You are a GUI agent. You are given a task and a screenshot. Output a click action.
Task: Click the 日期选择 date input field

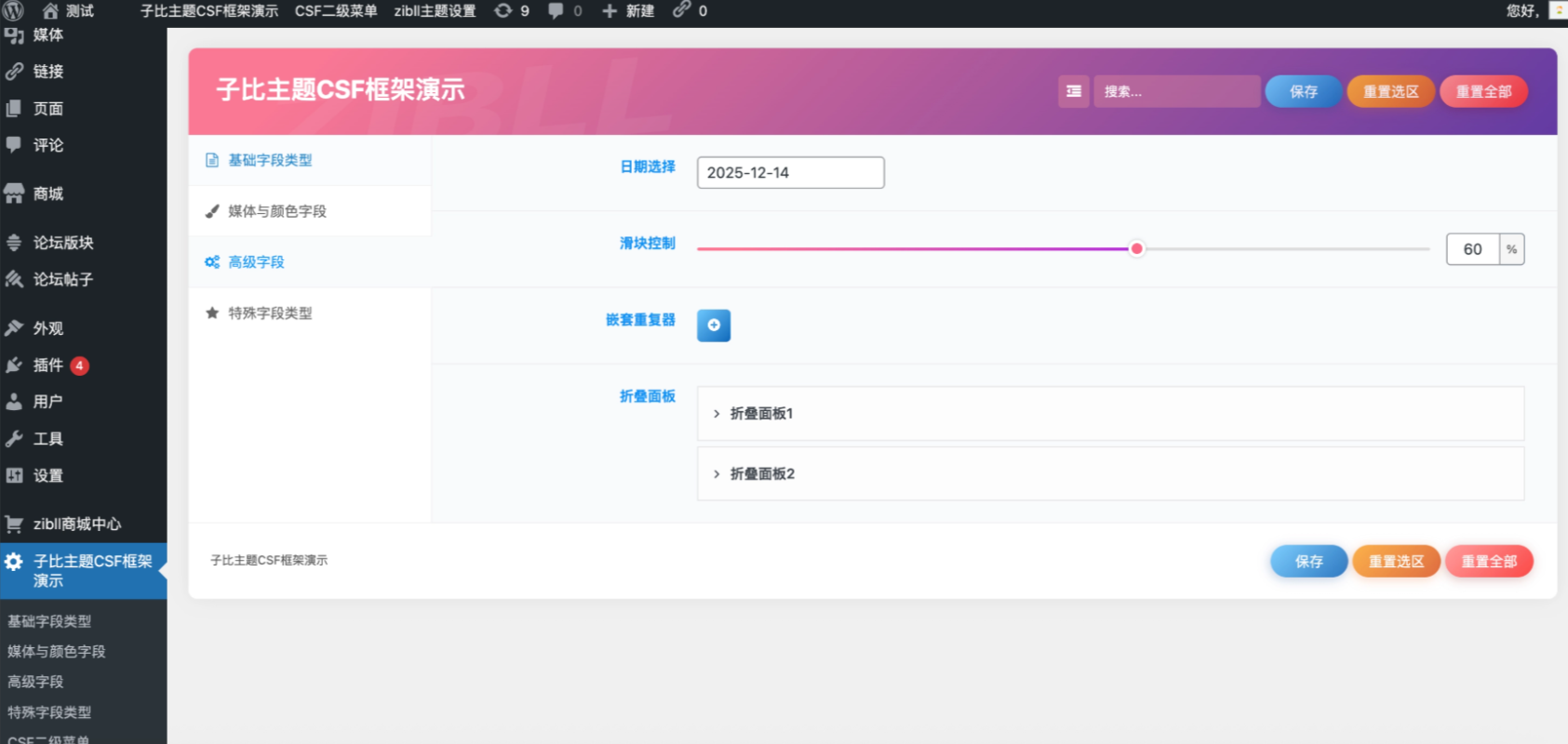pos(791,173)
